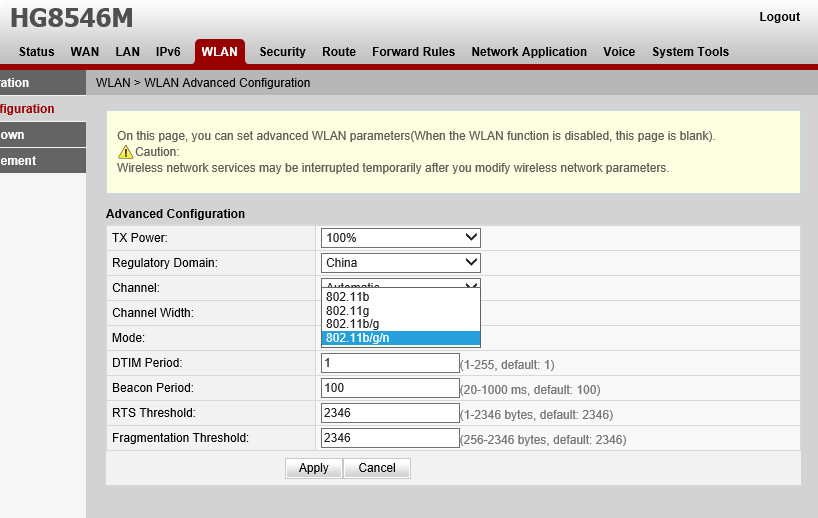The height and width of the screenshot is (518, 818).
Task: Switch to the IPv6 tab
Action: 168,52
